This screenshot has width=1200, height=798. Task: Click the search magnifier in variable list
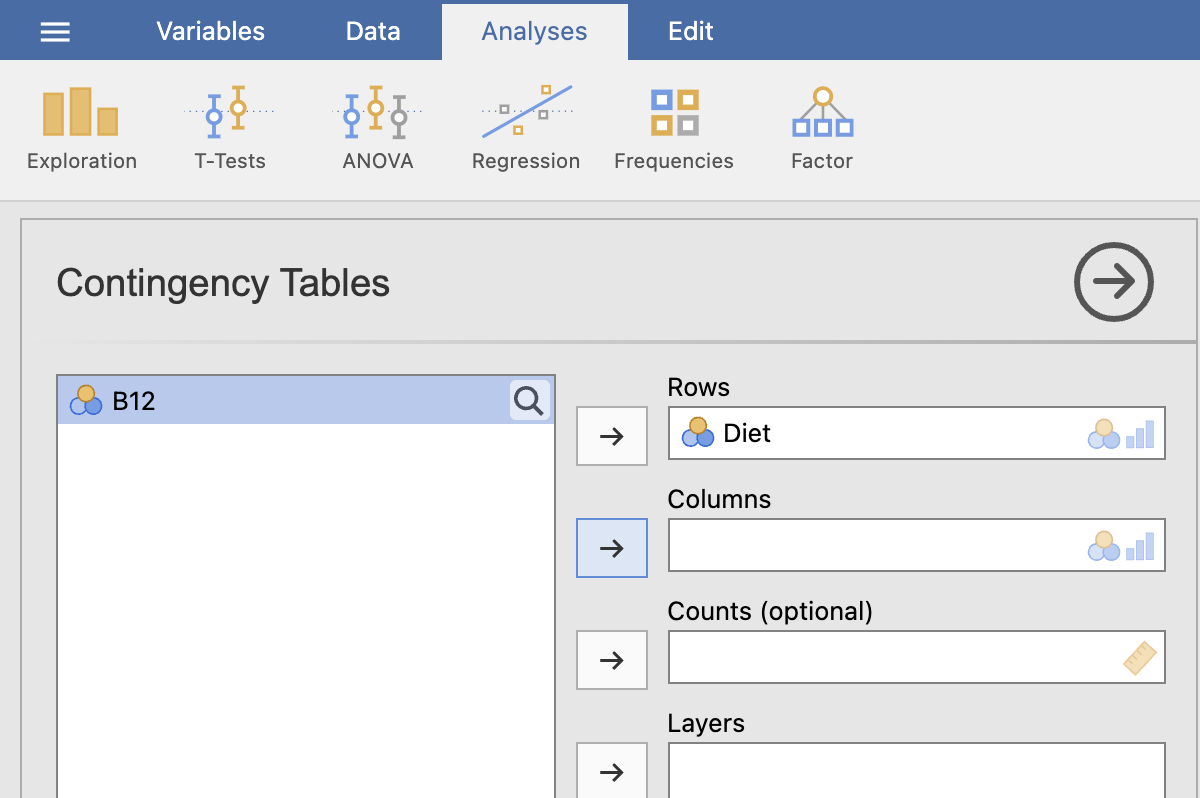529,401
